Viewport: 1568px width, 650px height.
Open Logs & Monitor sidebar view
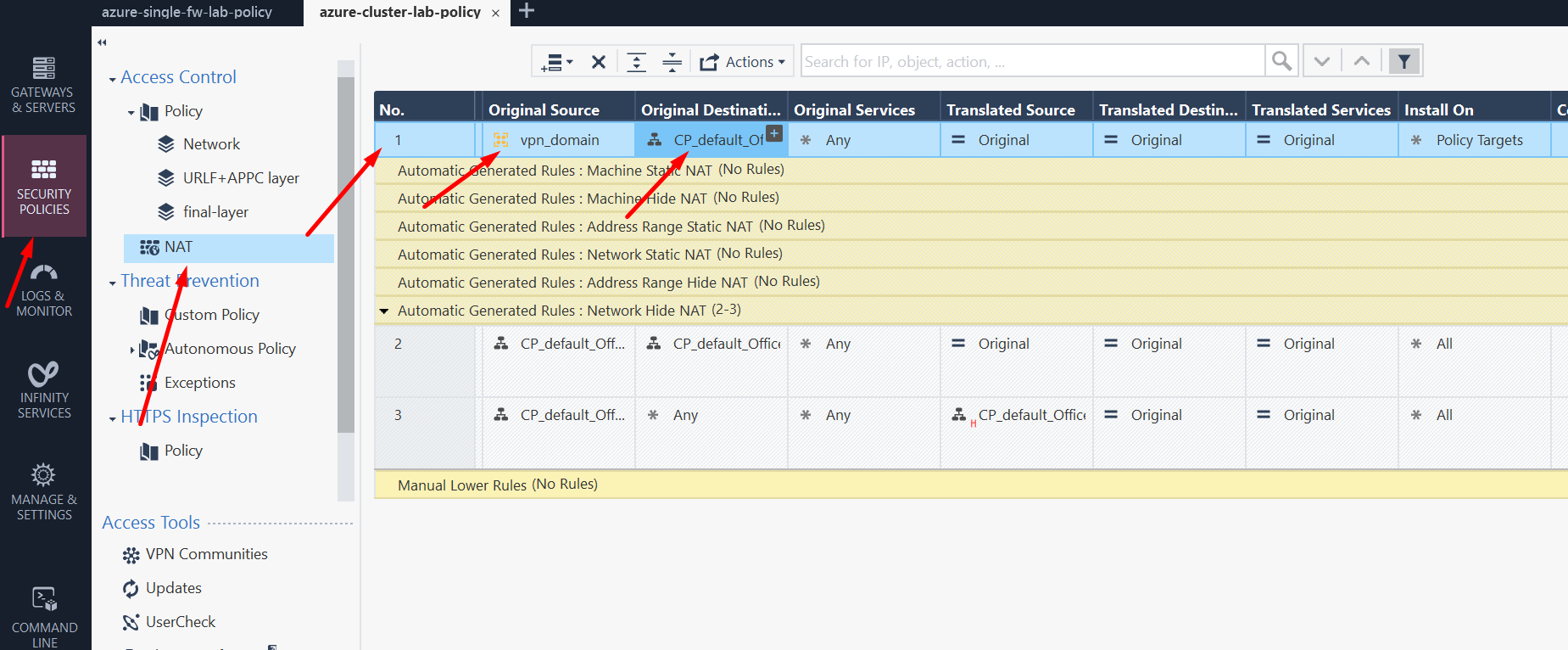[x=43, y=289]
